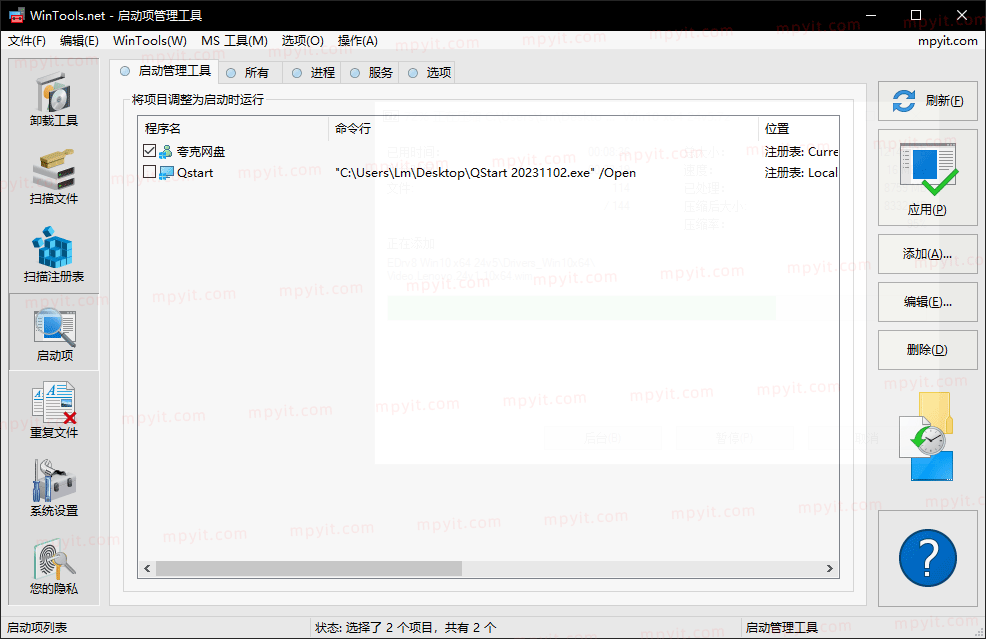Open the 重复文件 duplicate files icon
Image resolution: width=986 pixels, height=639 pixels.
[54, 411]
